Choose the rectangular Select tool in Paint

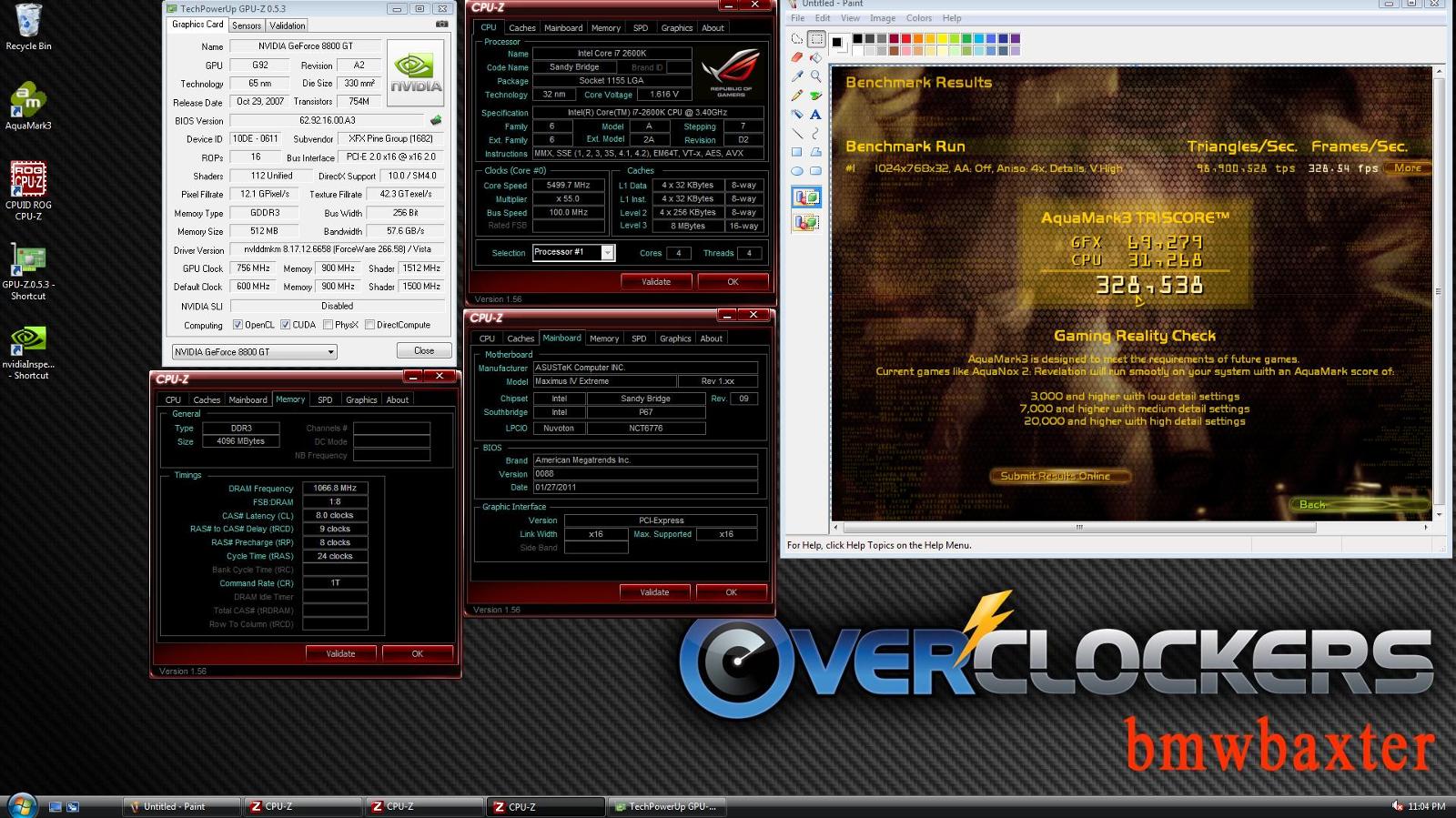pos(816,39)
